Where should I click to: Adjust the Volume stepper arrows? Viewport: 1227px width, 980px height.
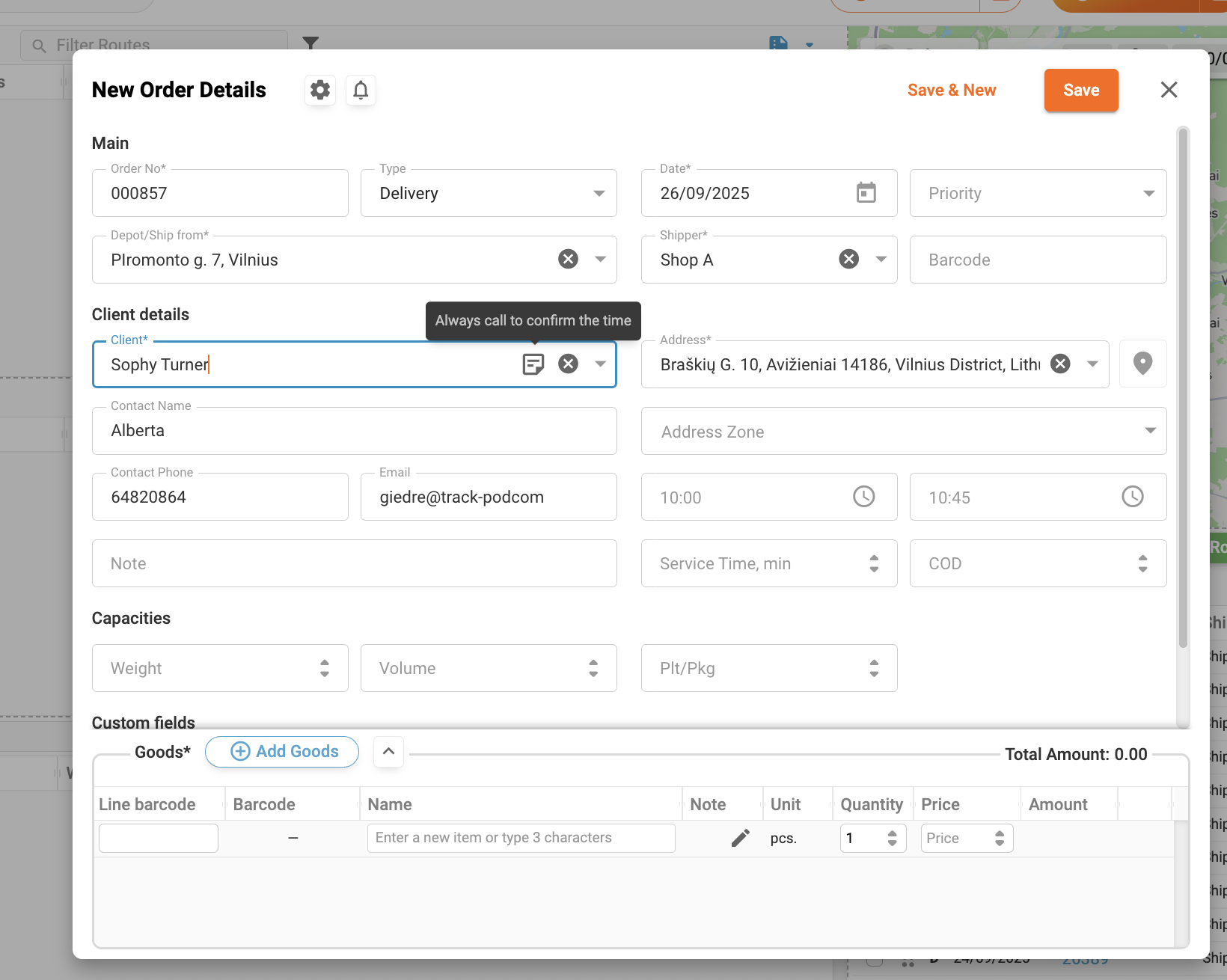593,668
